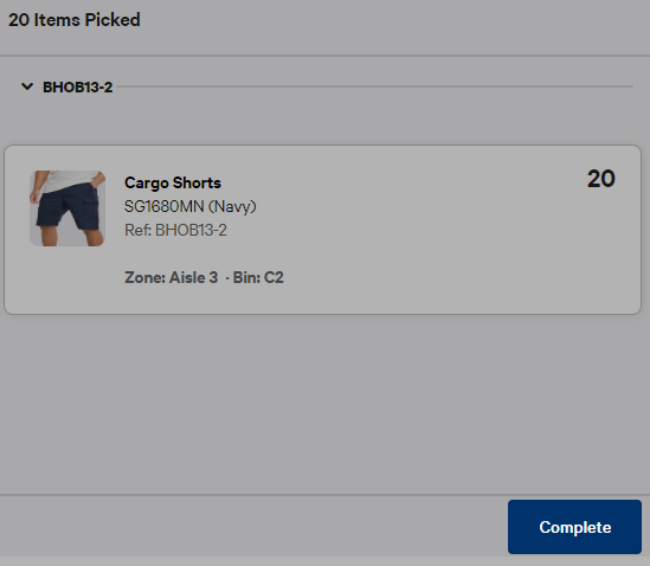Click the divider line beside BHOB13-2
This screenshot has width=650, height=566.
375,87
